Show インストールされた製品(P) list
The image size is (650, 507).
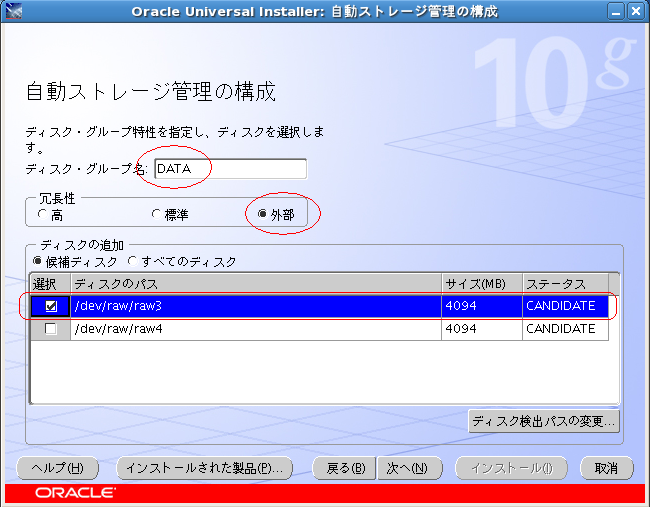[x=204, y=468]
